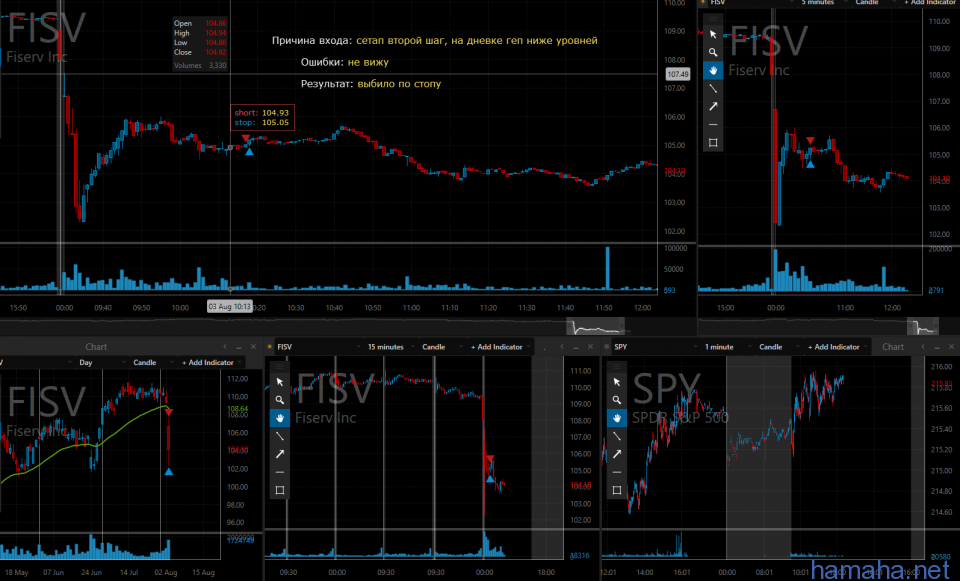Click the blue exit triangle on main FISV chart
The height and width of the screenshot is (581, 960).
pos(250,151)
